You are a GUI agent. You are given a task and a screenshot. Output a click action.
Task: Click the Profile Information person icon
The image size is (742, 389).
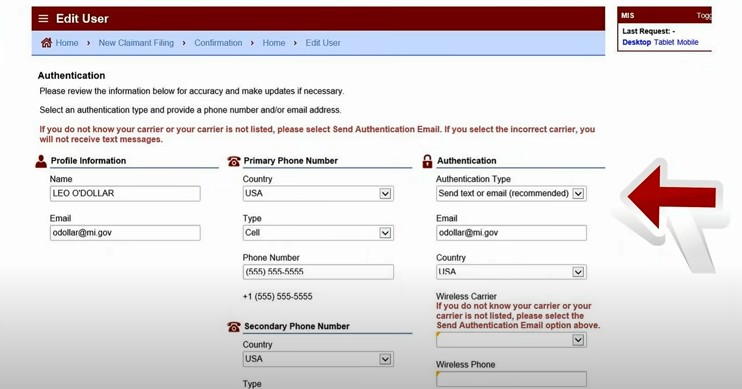41,161
